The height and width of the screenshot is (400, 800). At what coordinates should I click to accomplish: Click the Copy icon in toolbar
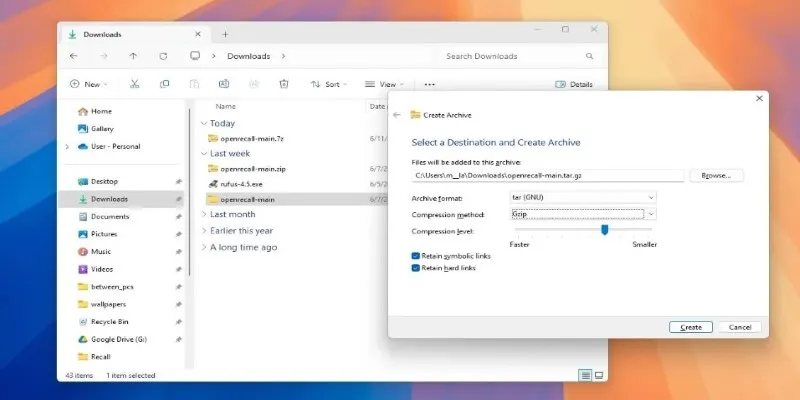click(x=164, y=84)
